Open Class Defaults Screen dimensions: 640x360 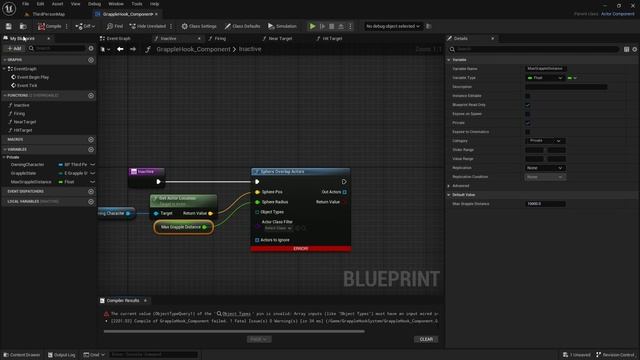click(242, 26)
